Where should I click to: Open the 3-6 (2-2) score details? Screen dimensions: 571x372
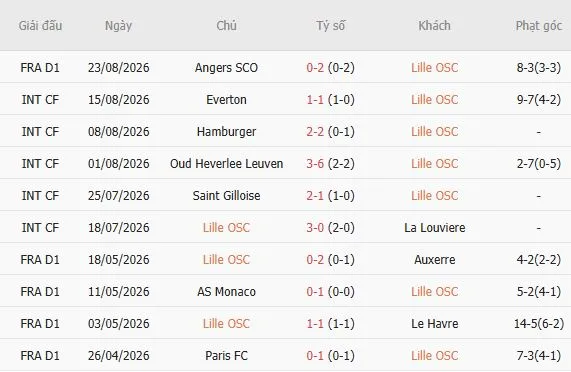330,164
